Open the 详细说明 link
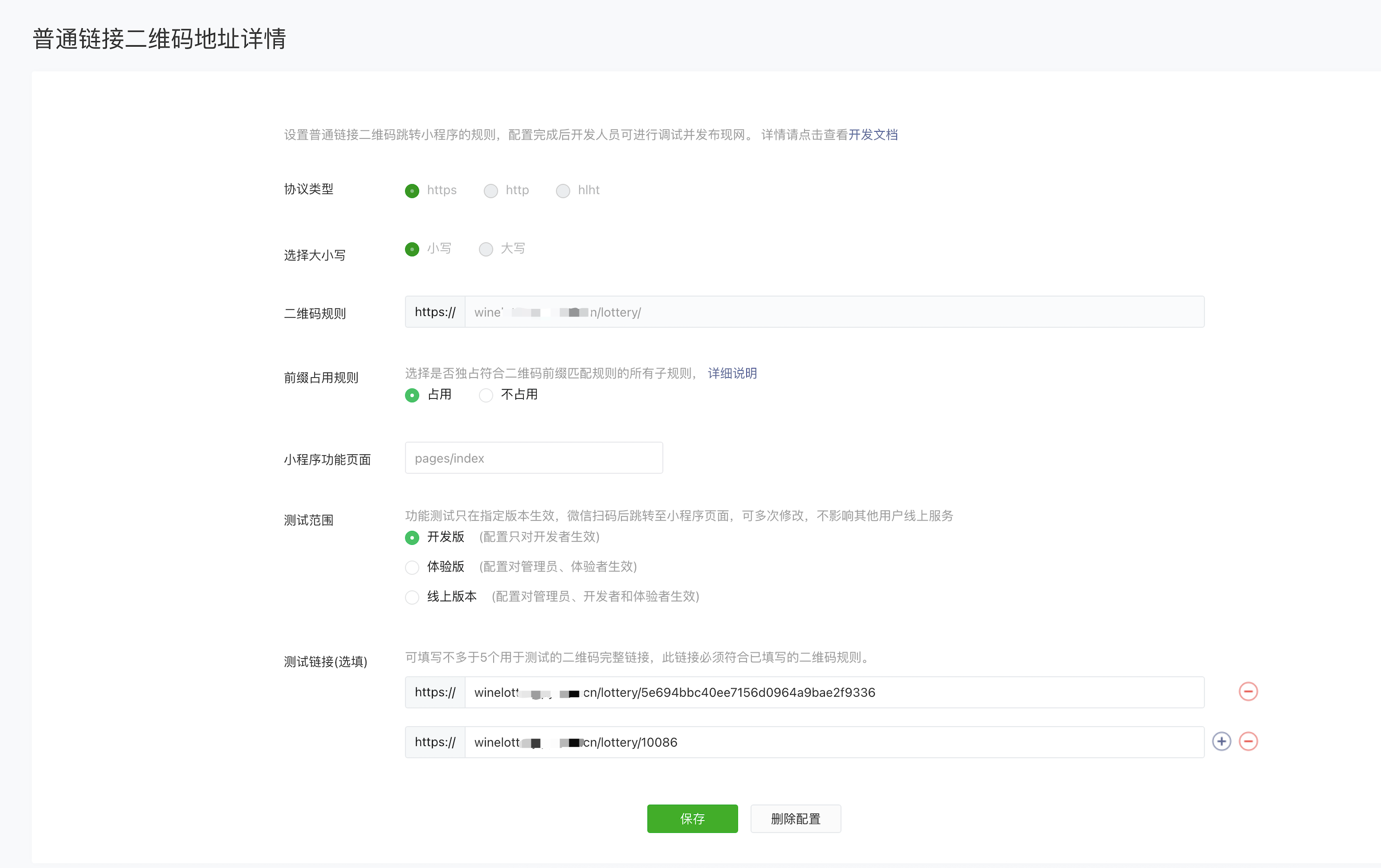Viewport: 1381px width, 868px height. pyautogui.click(x=732, y=373)
